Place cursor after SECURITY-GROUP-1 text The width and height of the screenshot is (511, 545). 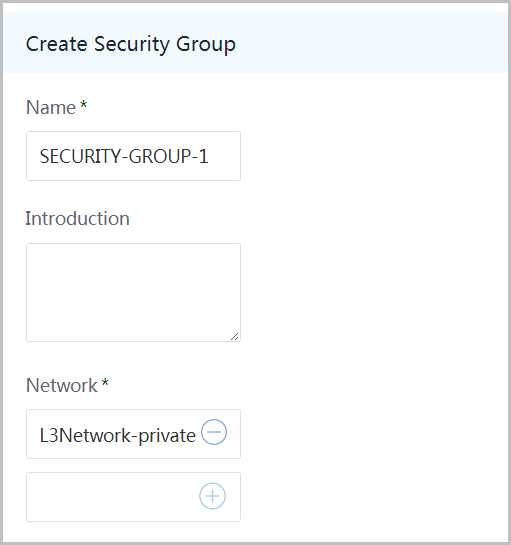[x=209, y=156]
